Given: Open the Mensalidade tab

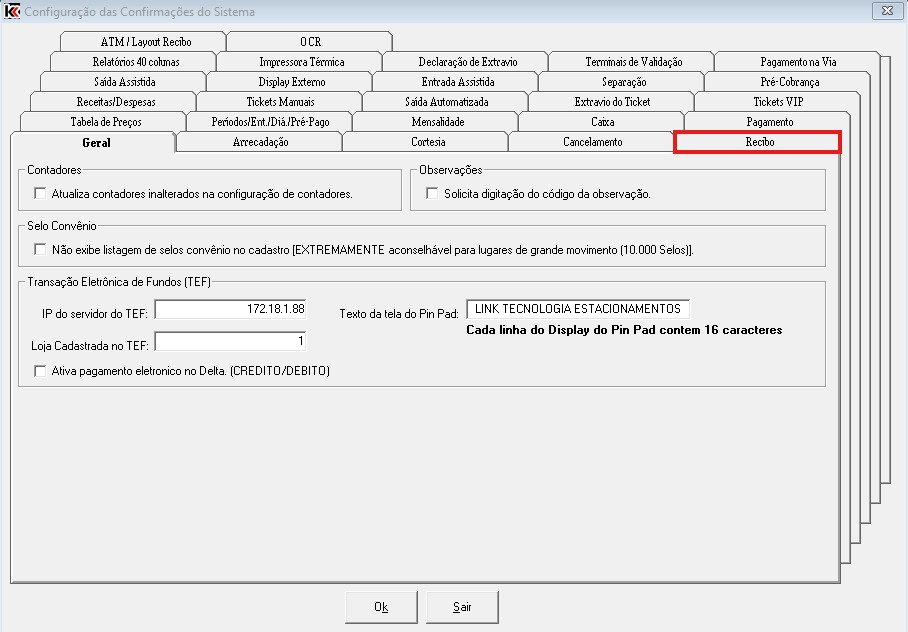Looking at the screenshot, I should (x=437, y=122).
